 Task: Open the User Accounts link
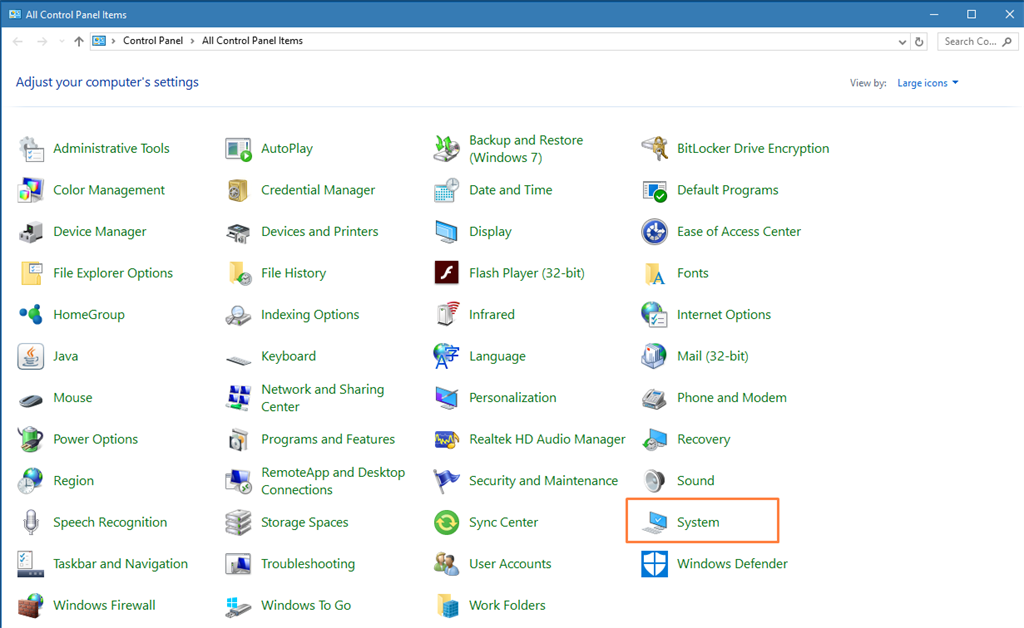(510, 564)
